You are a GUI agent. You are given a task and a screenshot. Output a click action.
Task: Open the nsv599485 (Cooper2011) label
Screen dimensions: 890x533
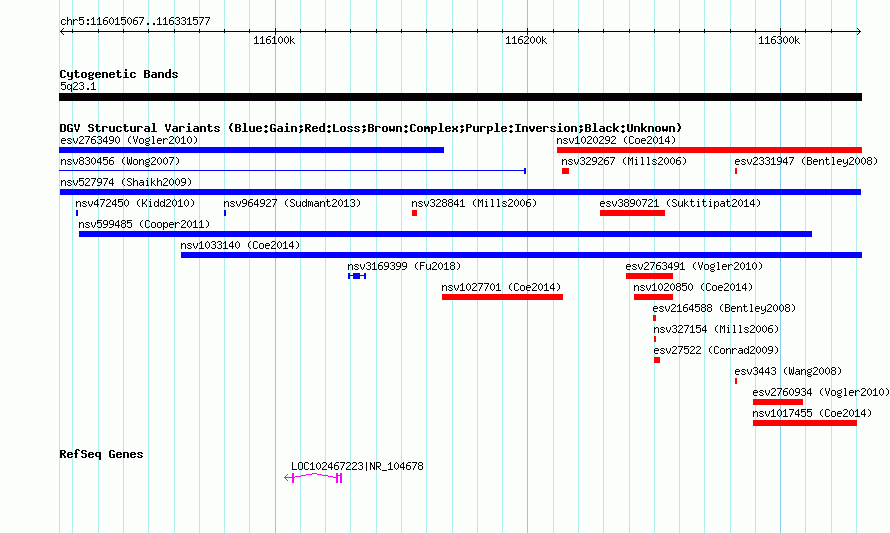144,224
